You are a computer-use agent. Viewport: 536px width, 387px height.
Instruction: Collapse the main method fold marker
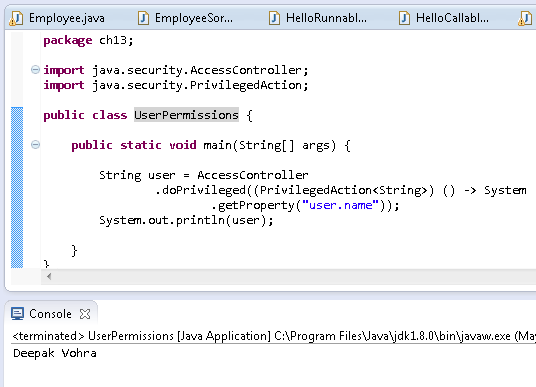pos(35,145)
